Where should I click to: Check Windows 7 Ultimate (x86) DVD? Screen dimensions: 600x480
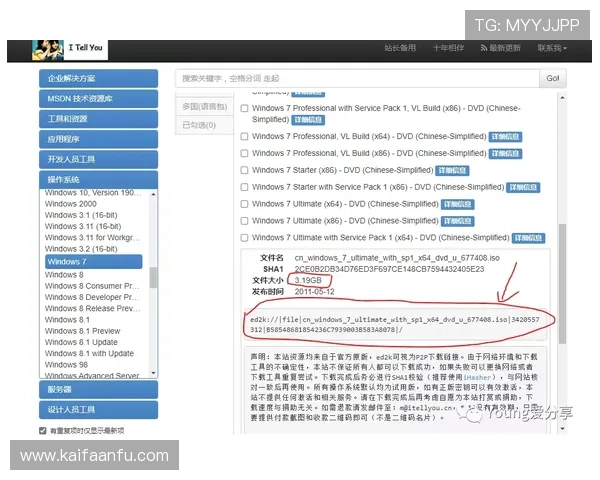click(x=244, y=221)
